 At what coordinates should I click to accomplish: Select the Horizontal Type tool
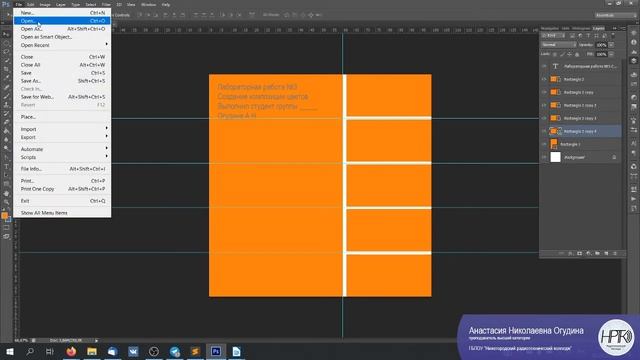(x=6, y=167)
